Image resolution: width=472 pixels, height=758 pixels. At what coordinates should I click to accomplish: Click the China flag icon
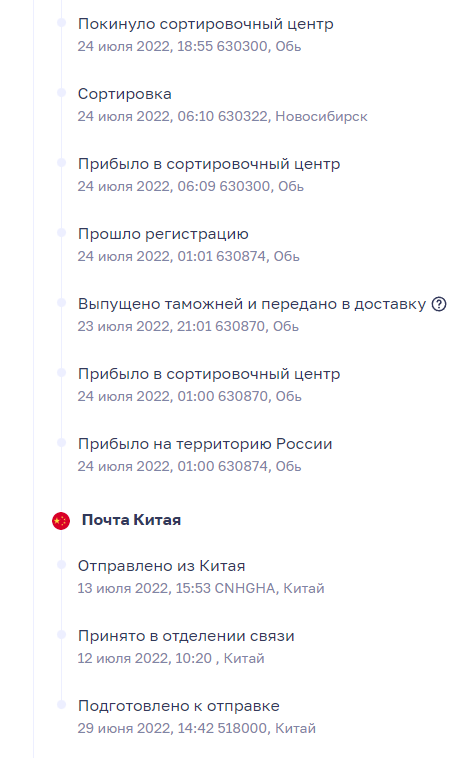61,521
